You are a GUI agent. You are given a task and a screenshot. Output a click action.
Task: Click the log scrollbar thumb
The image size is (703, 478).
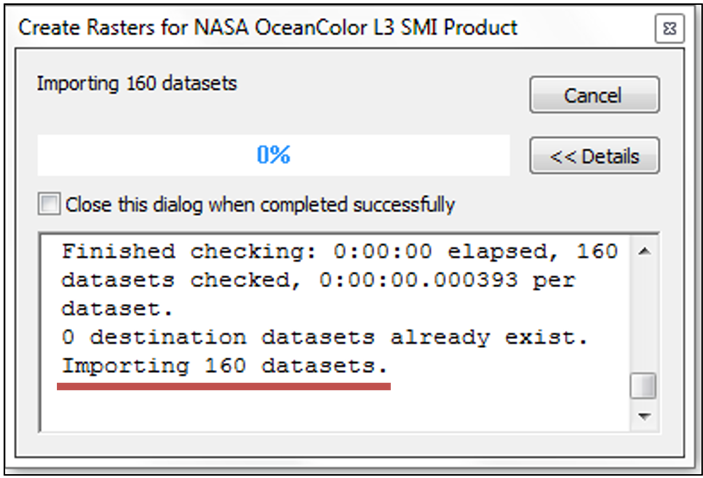646,385
